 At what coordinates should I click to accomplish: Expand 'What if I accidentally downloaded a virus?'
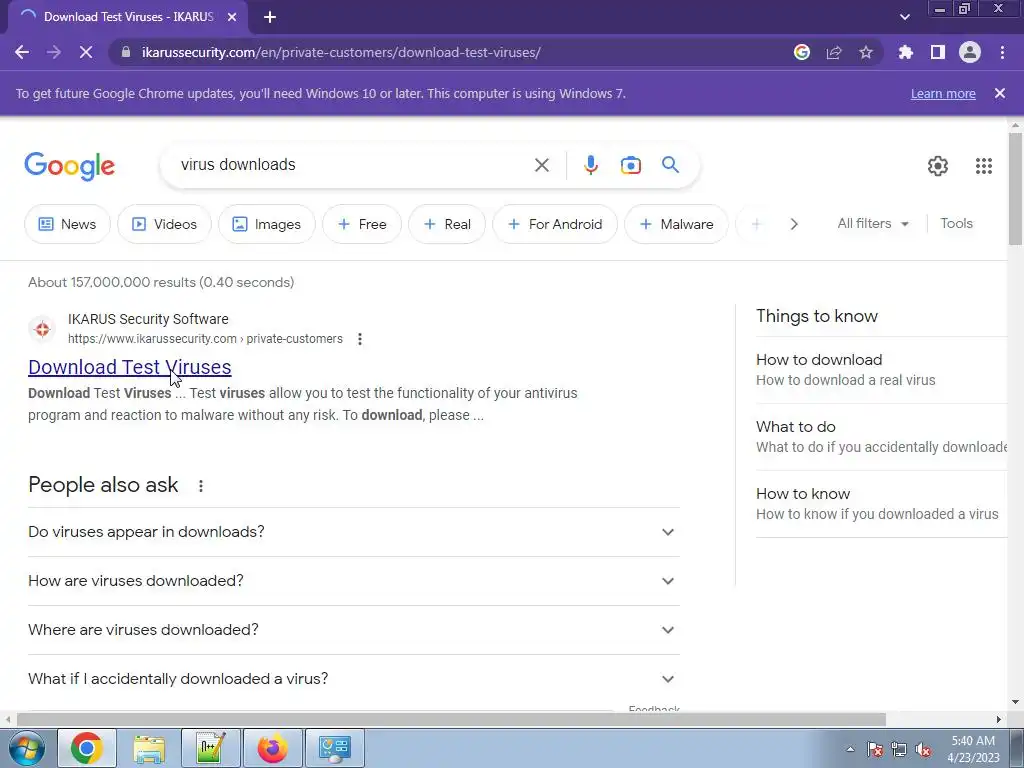click(354, 679)
